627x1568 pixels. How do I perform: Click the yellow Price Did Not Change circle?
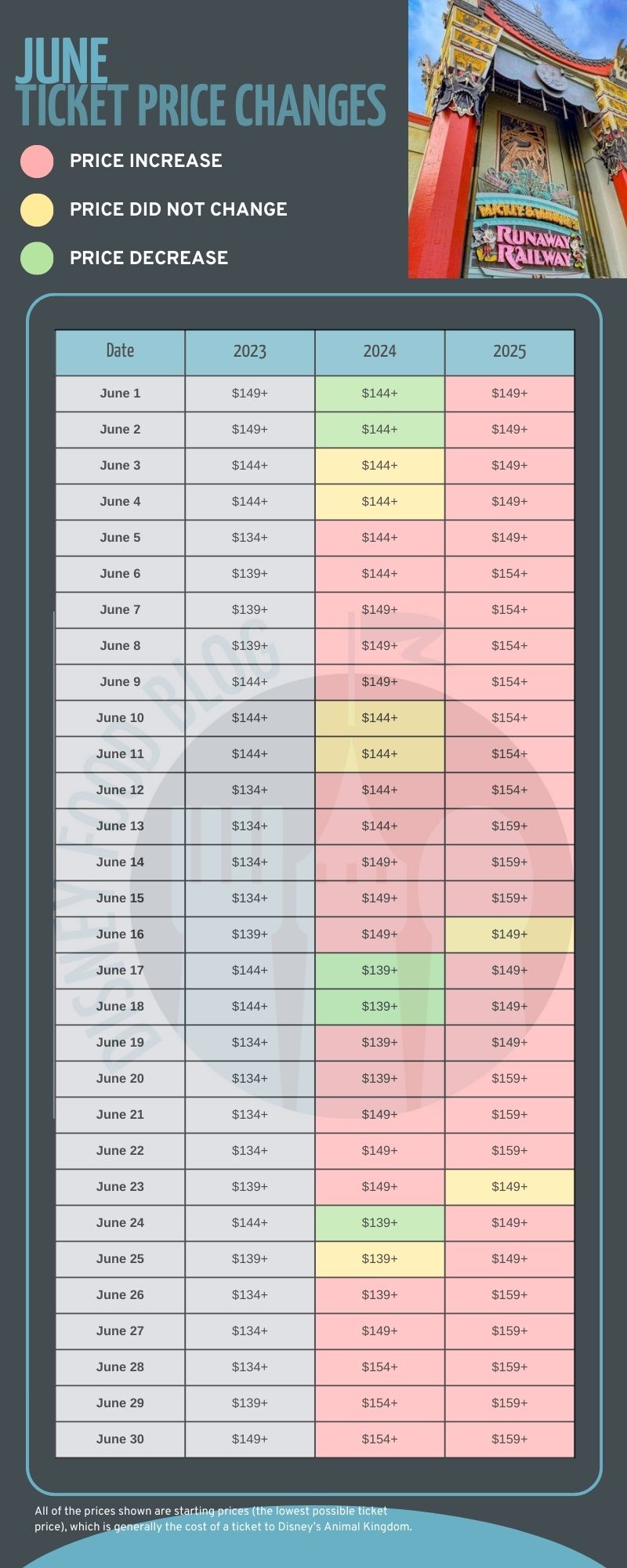click(37, 209)
